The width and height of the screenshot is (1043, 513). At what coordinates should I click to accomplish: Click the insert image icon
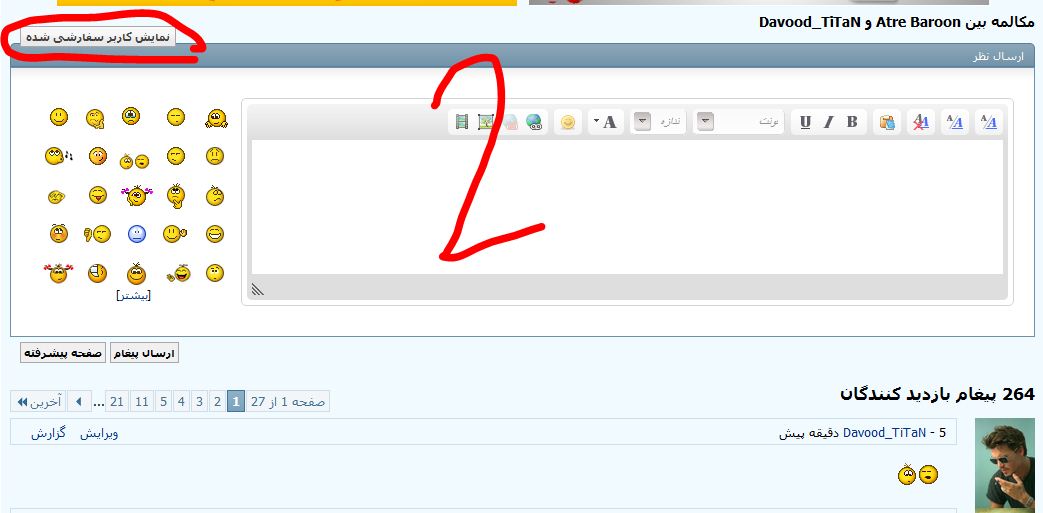pyautogui.click(x=486, y=122)
